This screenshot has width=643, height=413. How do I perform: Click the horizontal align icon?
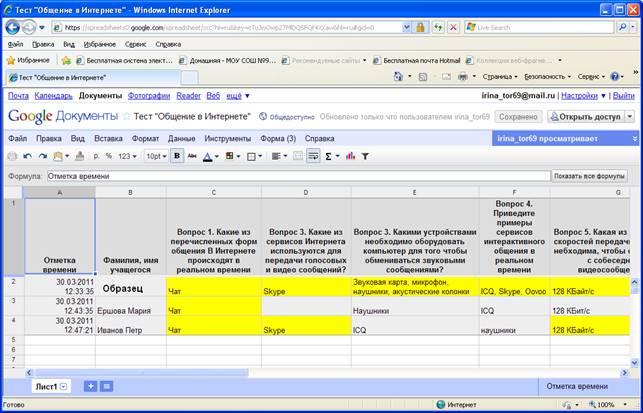point(276,156)
